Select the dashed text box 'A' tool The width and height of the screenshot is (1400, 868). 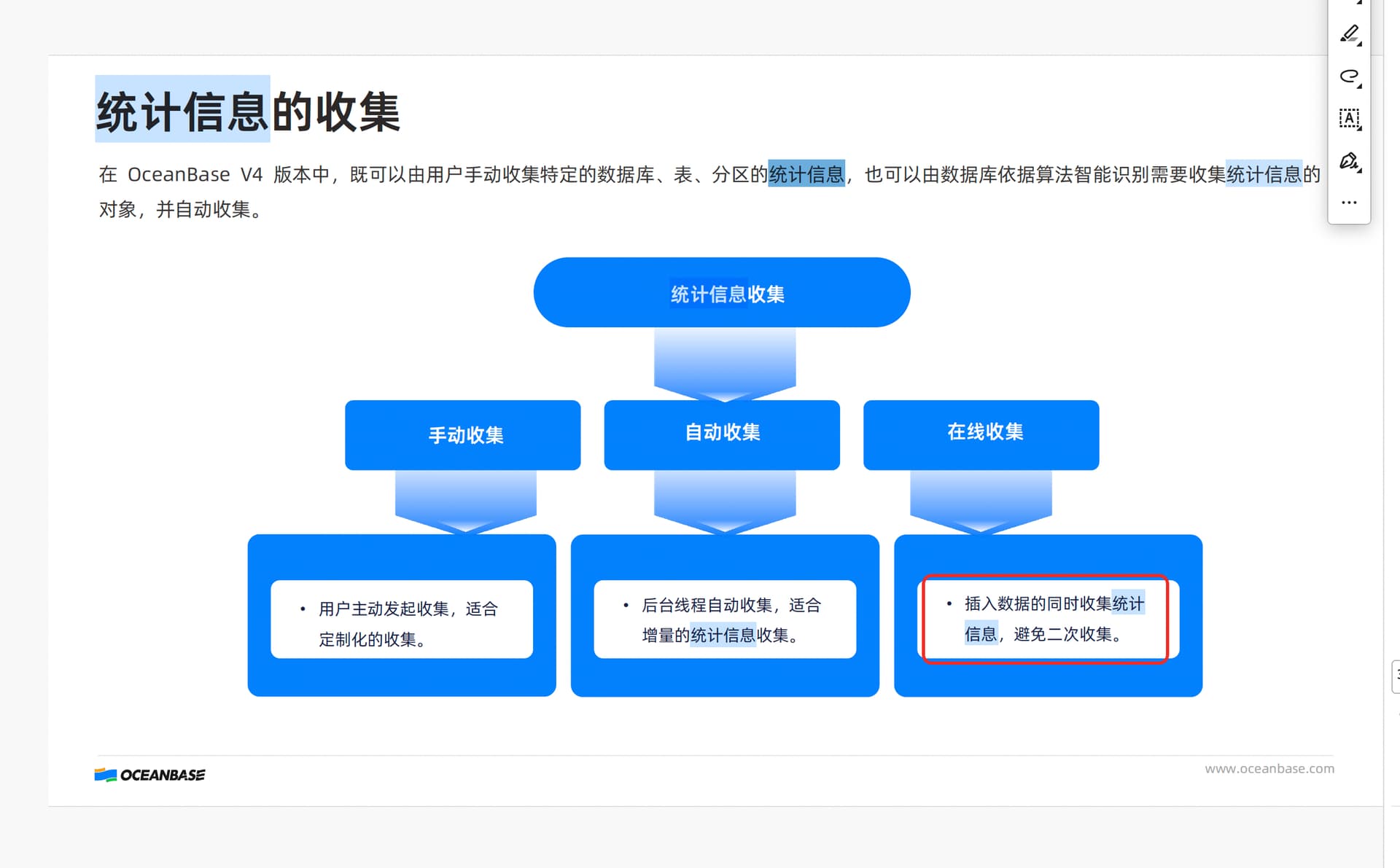coord(1348,118)
